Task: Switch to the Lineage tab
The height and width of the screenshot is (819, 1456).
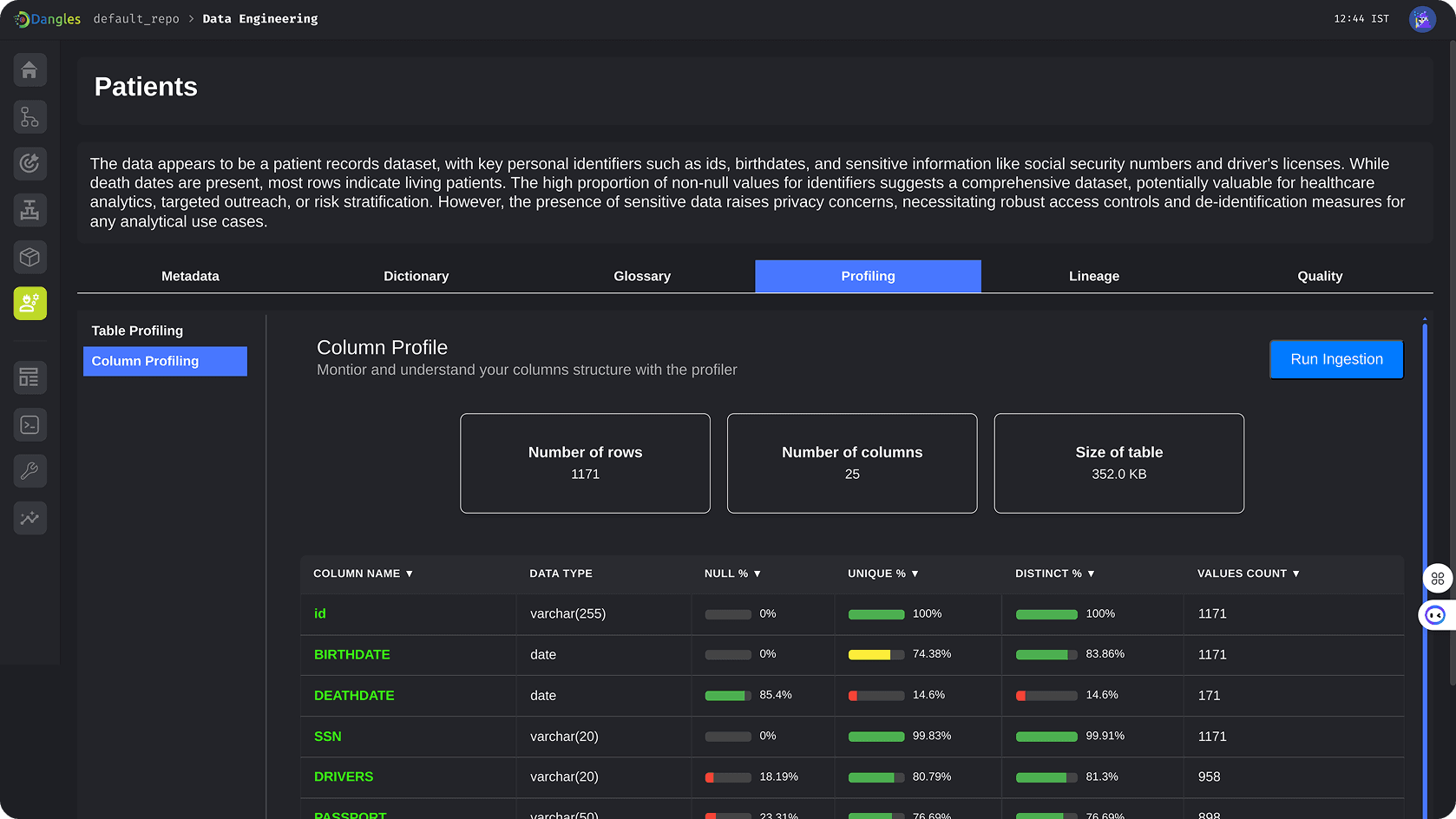Action: click(1093, 276)
